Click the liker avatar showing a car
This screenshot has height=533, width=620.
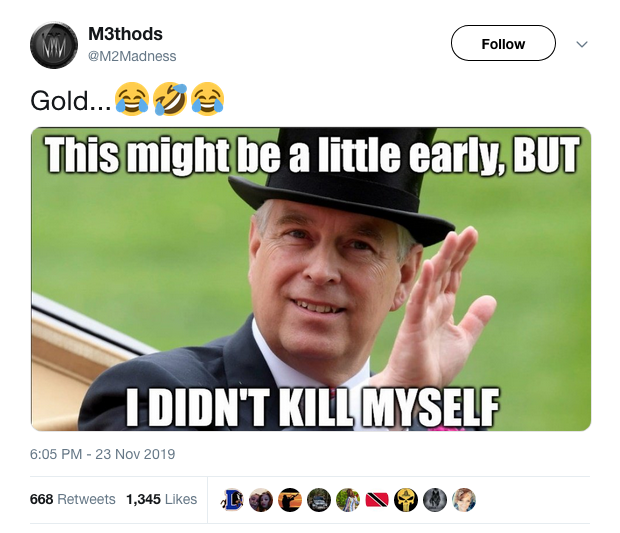(x=320, y=499)
